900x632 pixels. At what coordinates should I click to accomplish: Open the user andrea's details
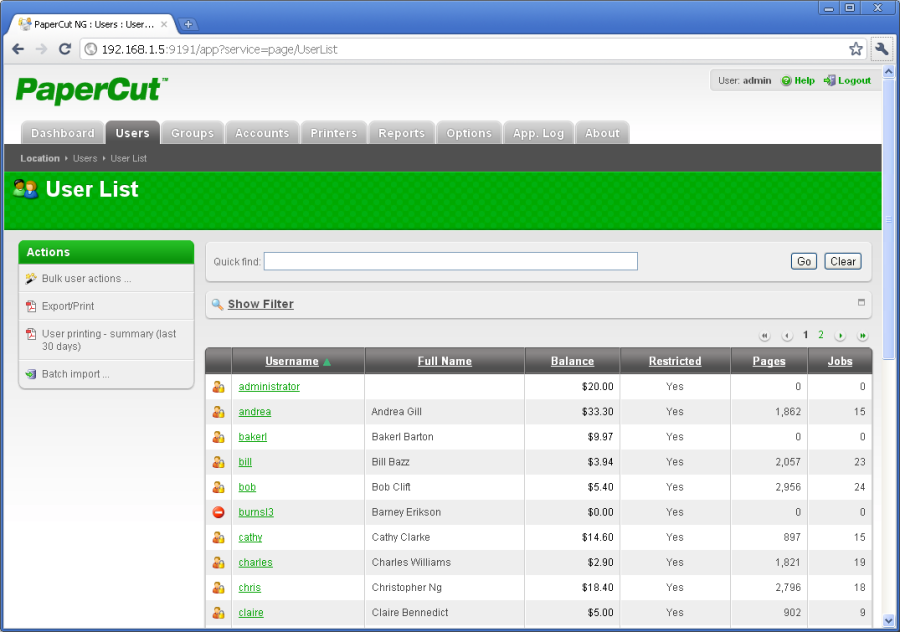click(254, 412)
